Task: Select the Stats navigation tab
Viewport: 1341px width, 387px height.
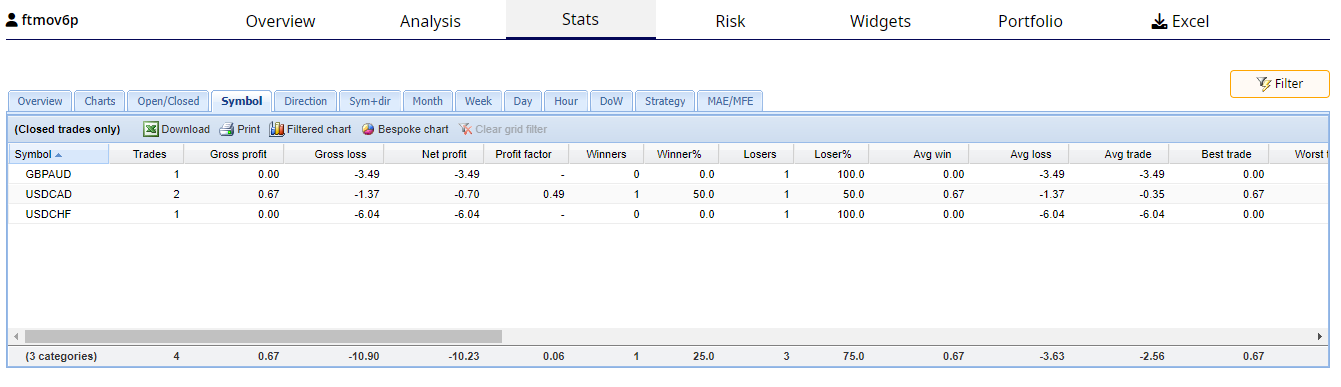Action: [x=581, y=20]
